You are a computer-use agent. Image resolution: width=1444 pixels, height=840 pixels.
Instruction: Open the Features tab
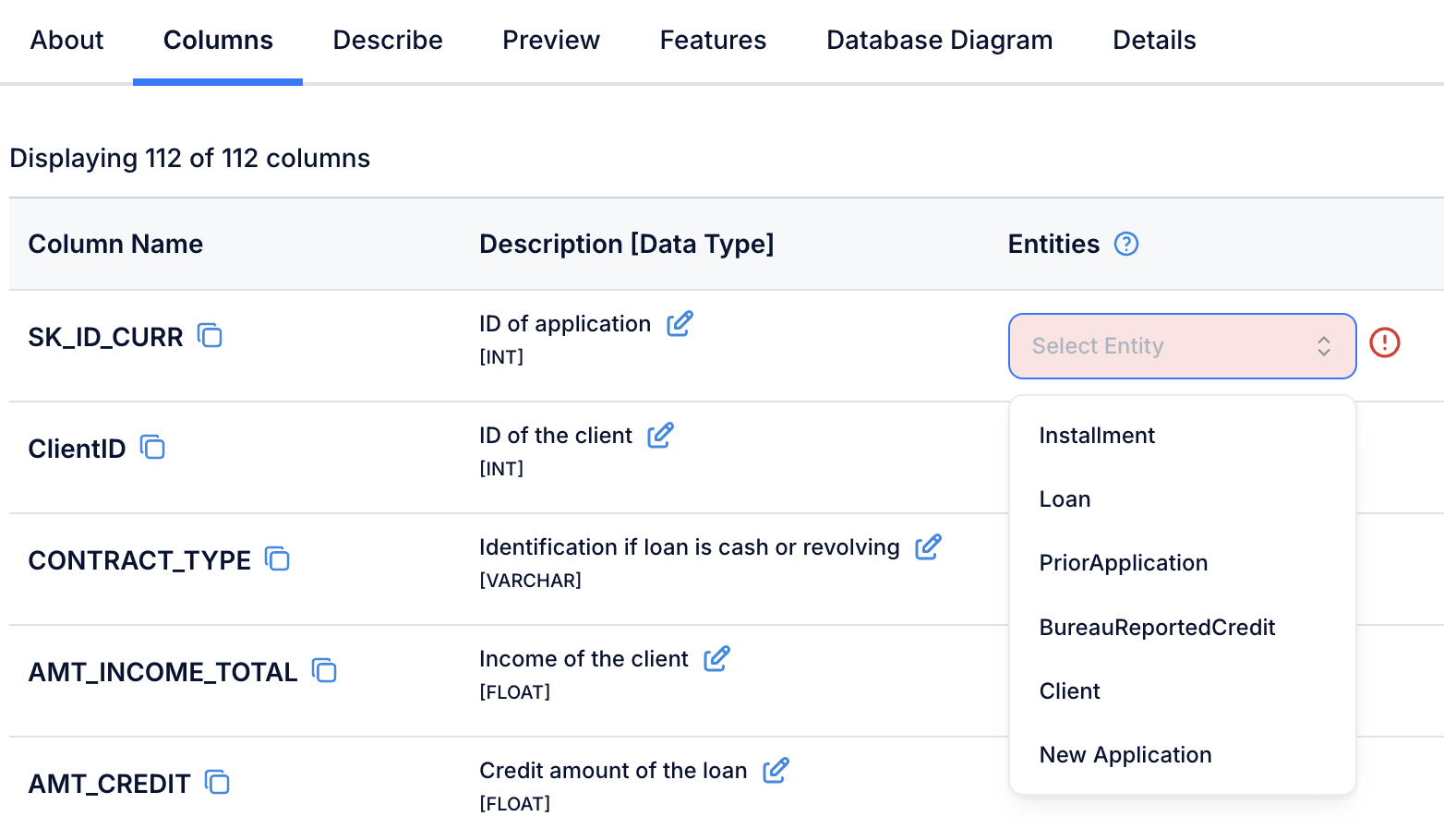[713, 41]
